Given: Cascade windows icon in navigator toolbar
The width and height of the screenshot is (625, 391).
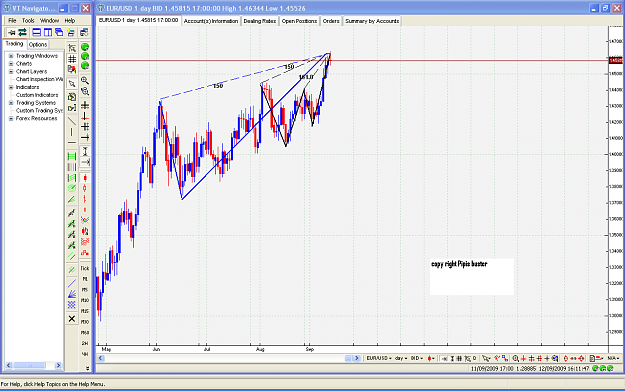Looking at the screenshot, I should click(59, 32).
